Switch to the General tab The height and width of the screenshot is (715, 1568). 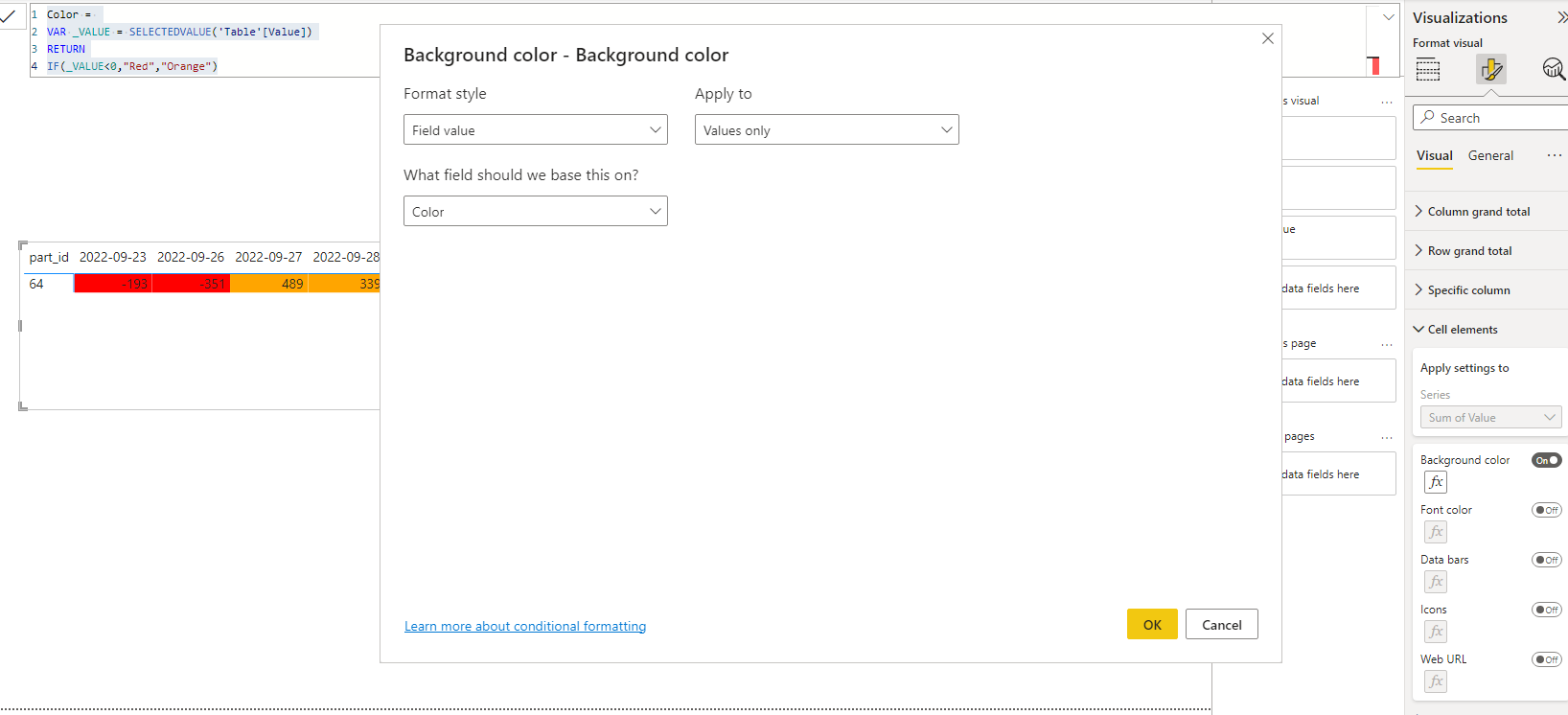[1490, 155]
